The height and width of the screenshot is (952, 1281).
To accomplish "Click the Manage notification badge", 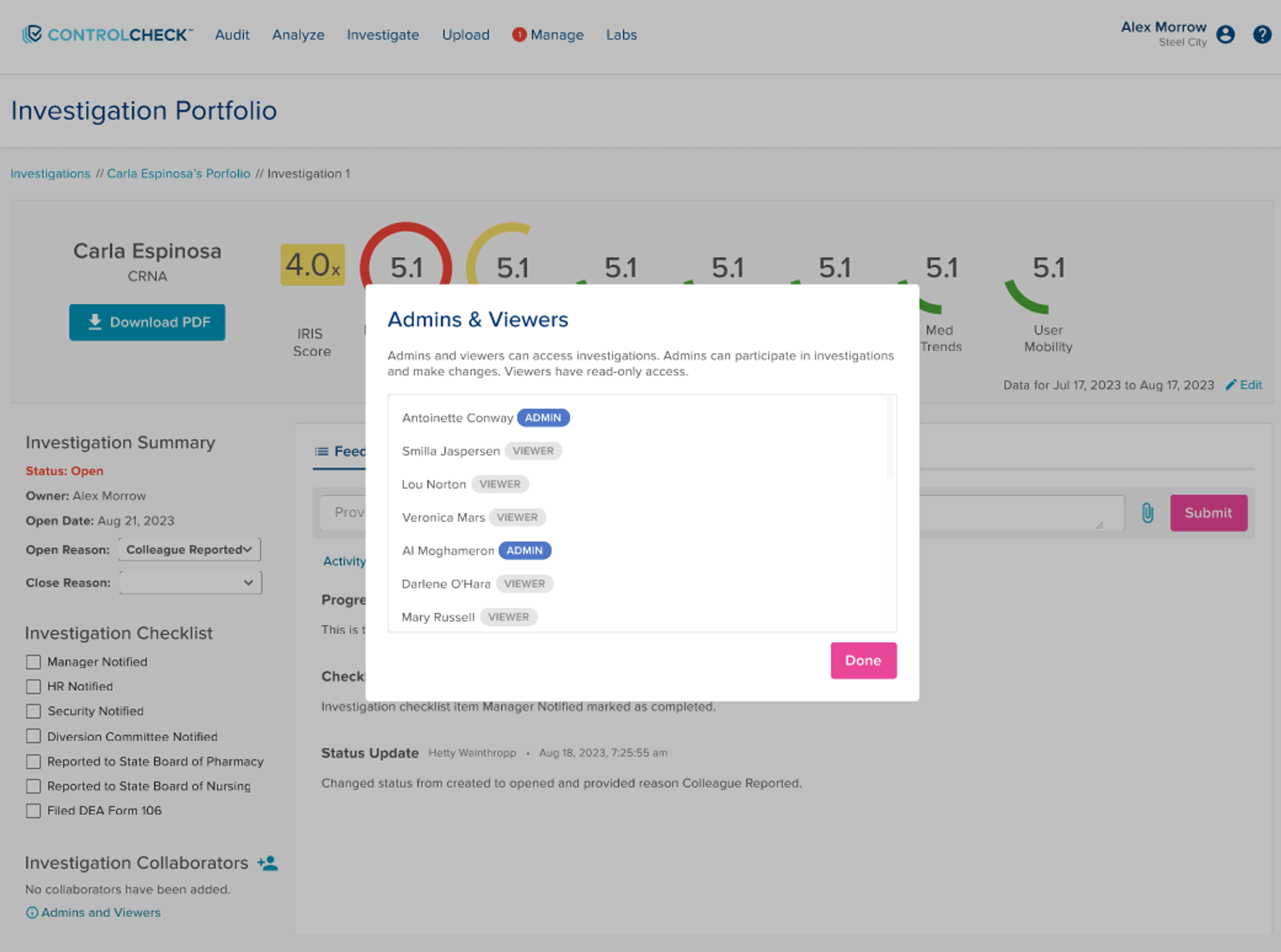I will point(519,35).
